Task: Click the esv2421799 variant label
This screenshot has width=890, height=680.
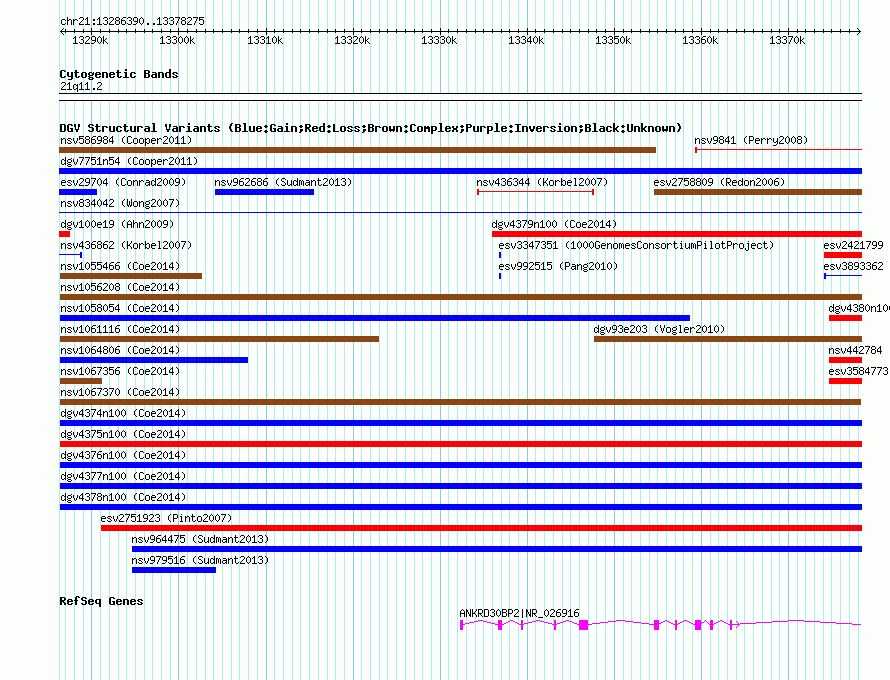Action: [854, 245]
